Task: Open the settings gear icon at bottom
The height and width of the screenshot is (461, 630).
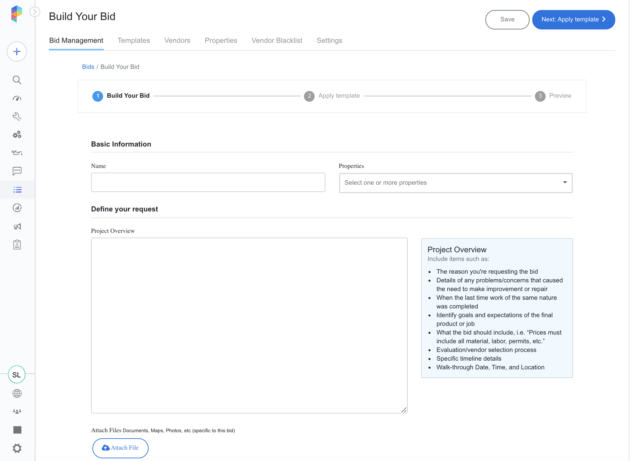Action: [17, 448]
